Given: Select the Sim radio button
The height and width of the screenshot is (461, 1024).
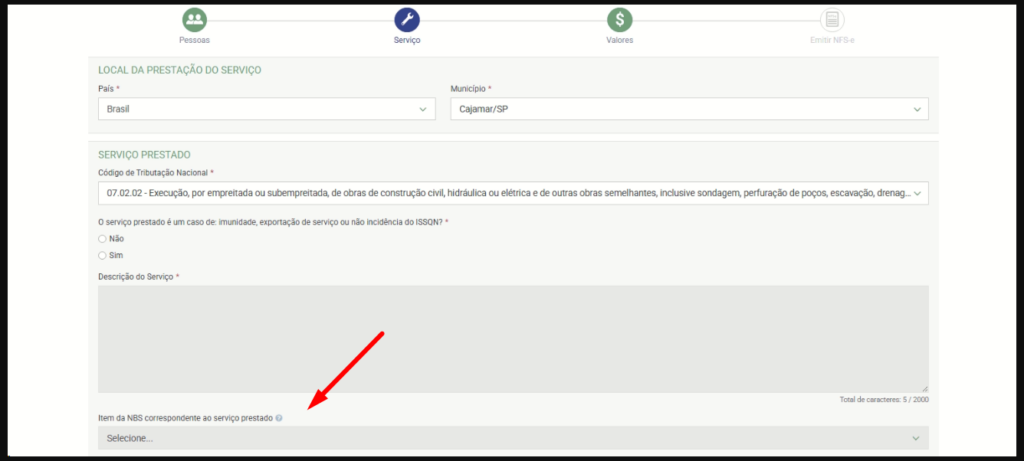Looking at the screenshot, I should (102, 255).
